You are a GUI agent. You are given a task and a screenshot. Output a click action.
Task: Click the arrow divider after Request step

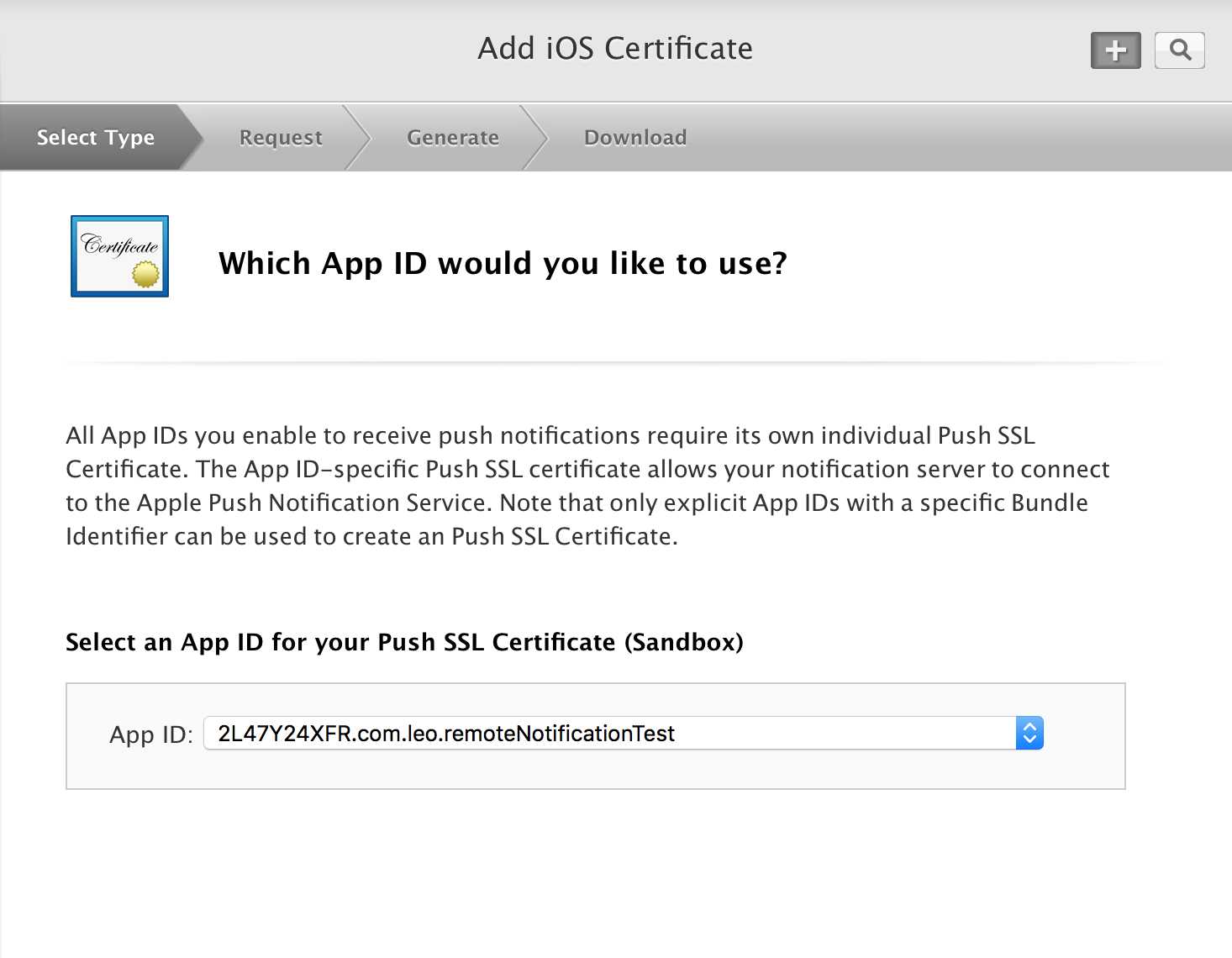[x=356, y=137]
